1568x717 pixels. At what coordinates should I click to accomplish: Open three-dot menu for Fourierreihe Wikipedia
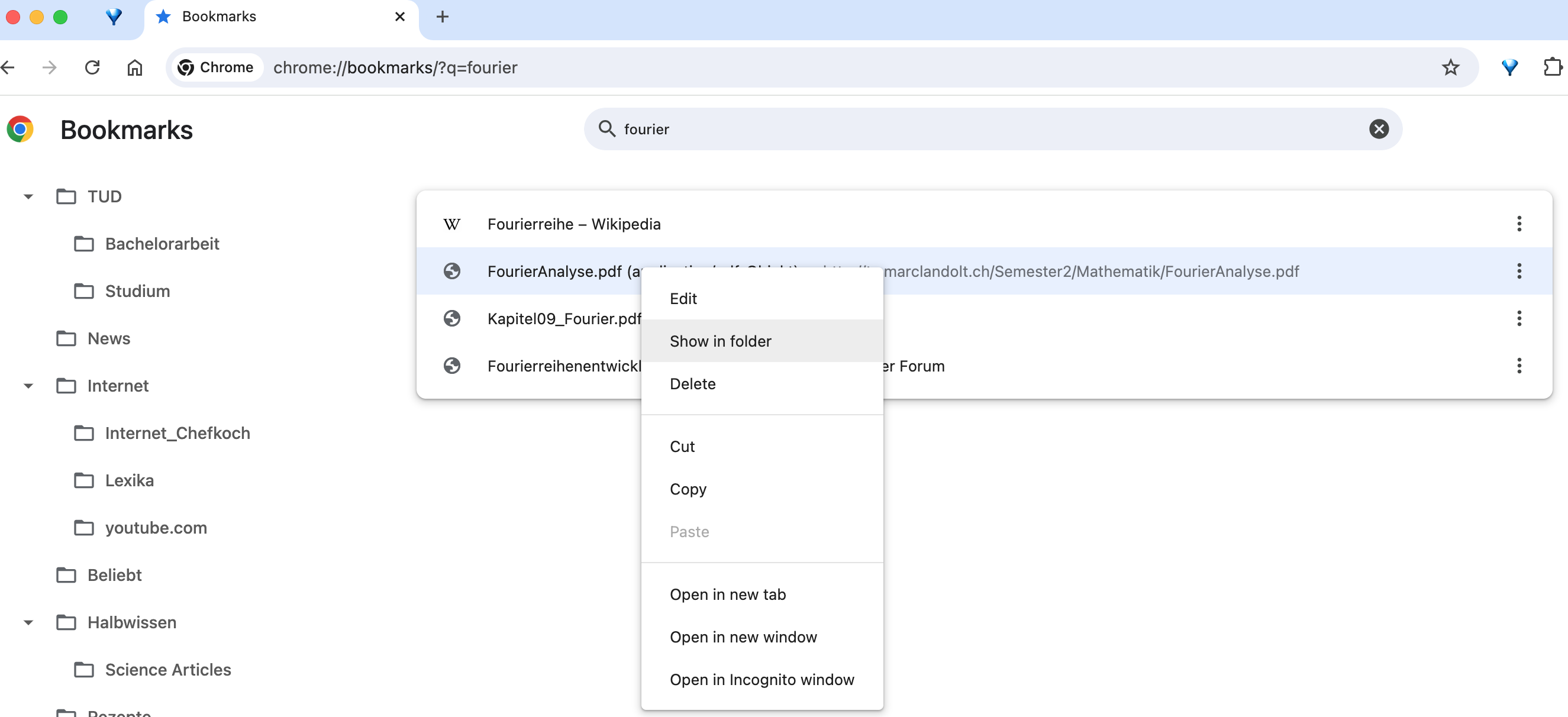1519,224
